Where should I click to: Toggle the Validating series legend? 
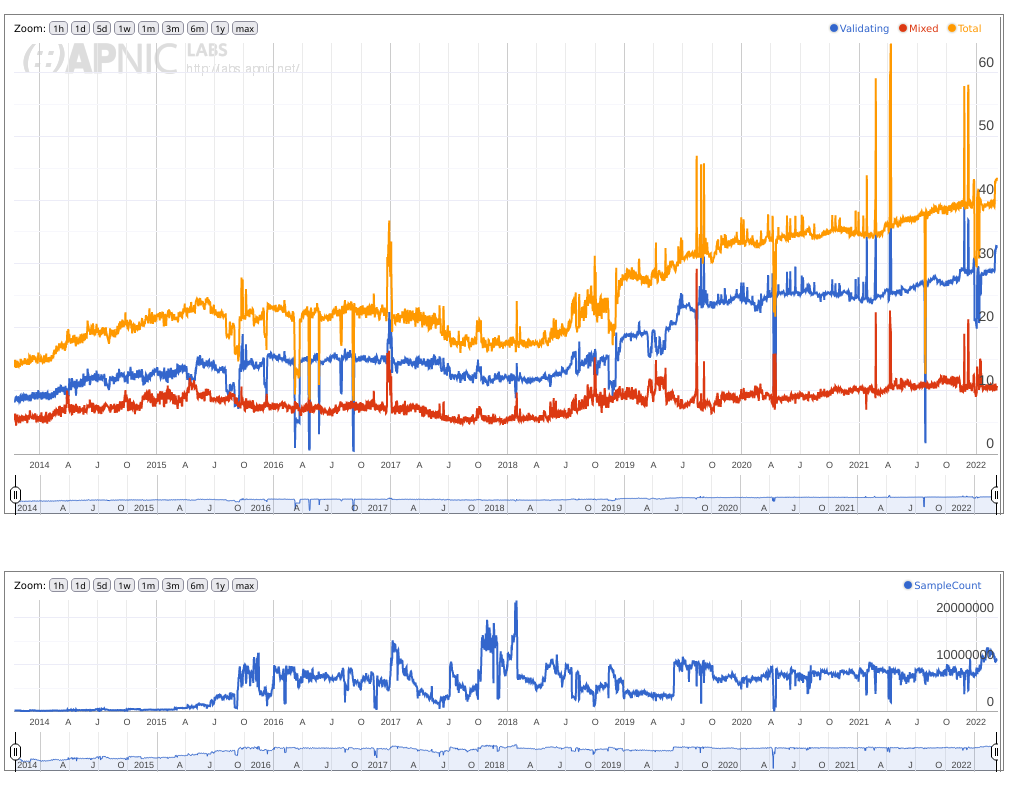859,29
